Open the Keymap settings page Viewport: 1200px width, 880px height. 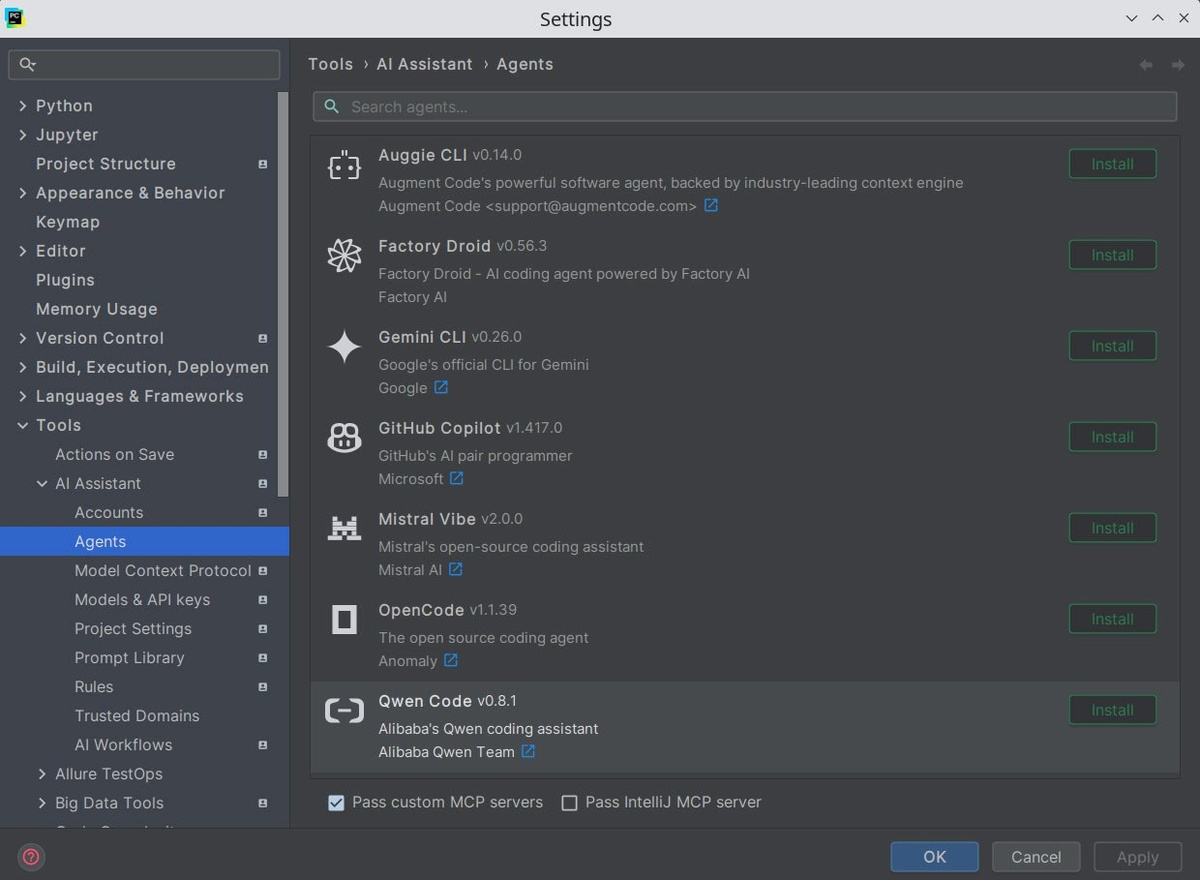pyautogui.click(x=68, y=222)
